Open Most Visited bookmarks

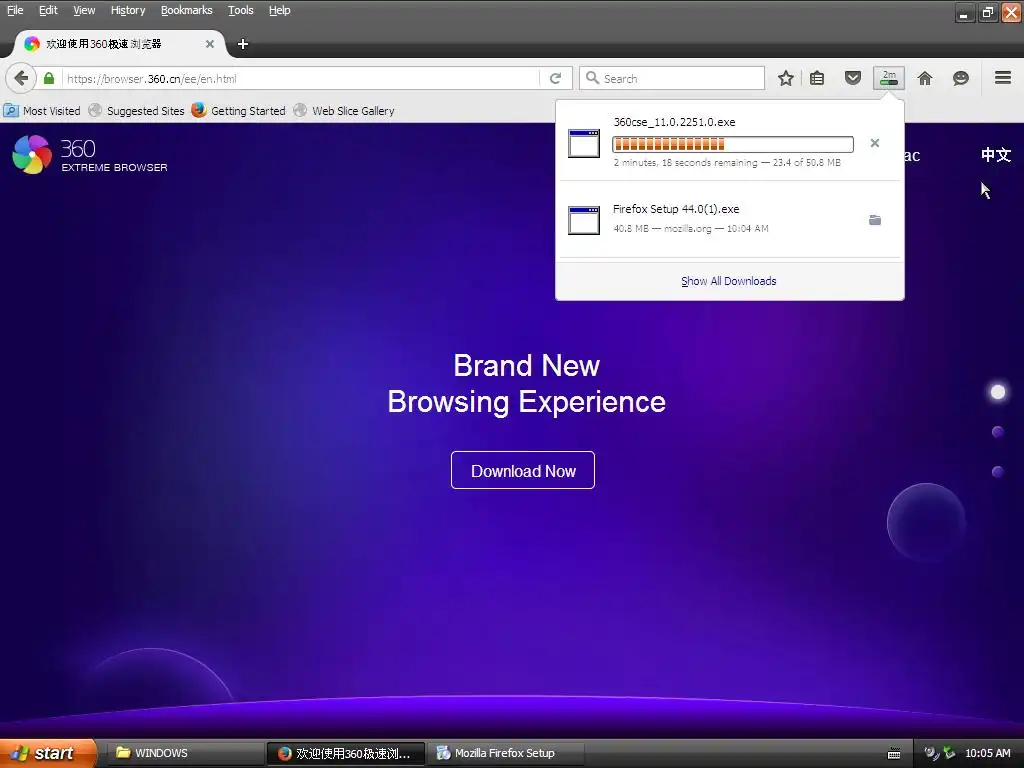coord(42,110)
